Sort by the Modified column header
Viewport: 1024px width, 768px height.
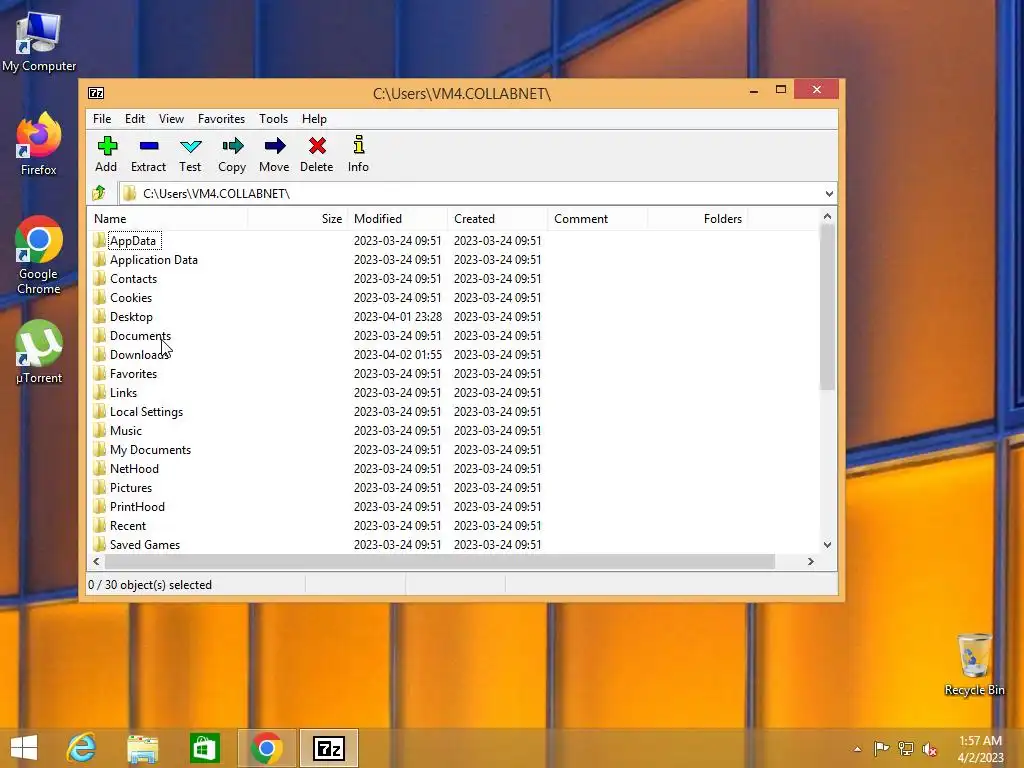click(397, 219)
